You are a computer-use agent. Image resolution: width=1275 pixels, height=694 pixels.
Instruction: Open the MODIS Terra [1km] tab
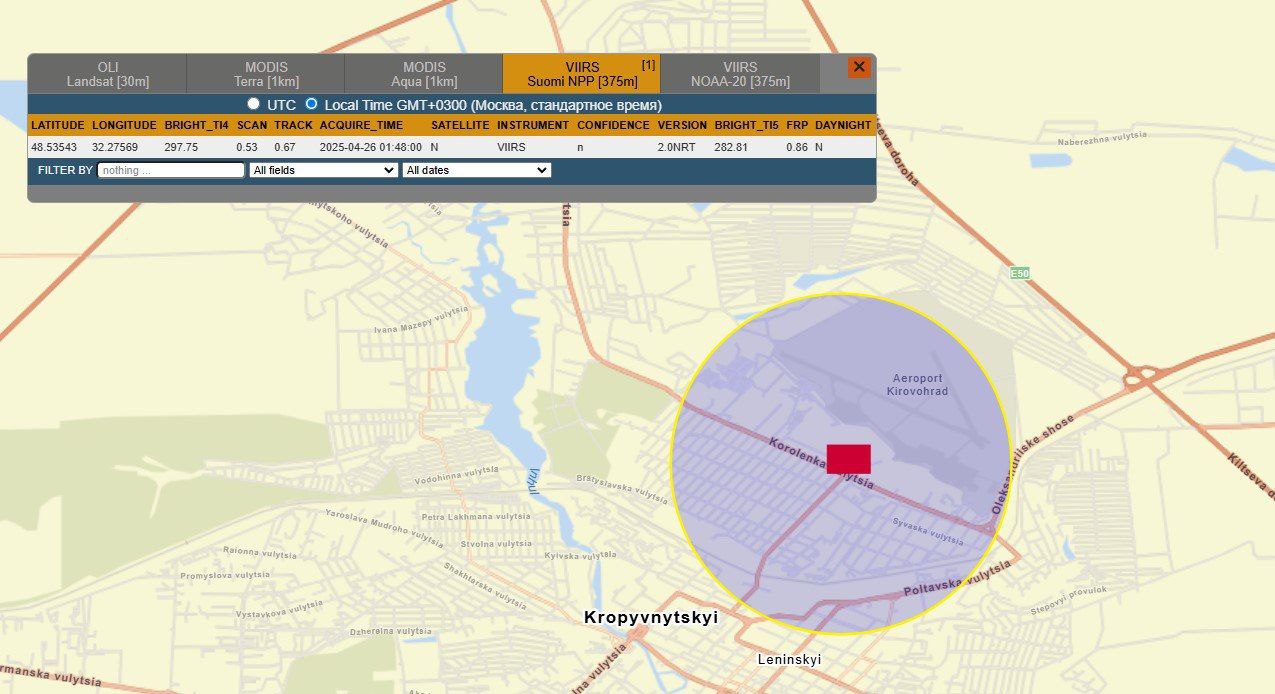(266, 74)
